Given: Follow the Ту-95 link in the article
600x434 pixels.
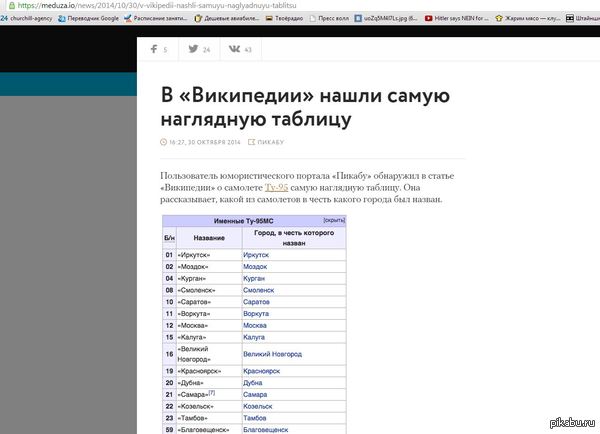Looking at the screenshot, I should coord(277,187).
